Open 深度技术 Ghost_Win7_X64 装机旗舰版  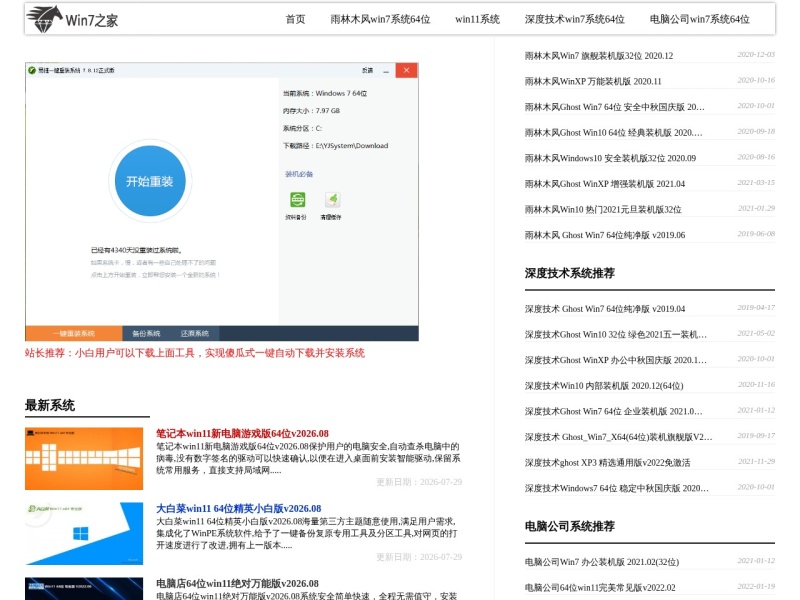(618, 437)
